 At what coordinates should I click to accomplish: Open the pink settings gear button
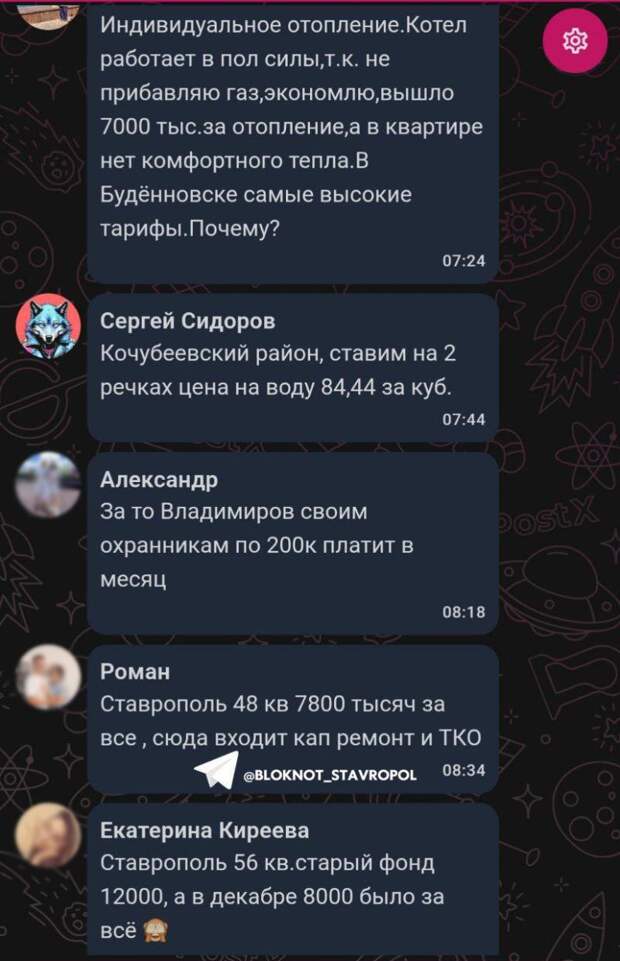point(575,40)
